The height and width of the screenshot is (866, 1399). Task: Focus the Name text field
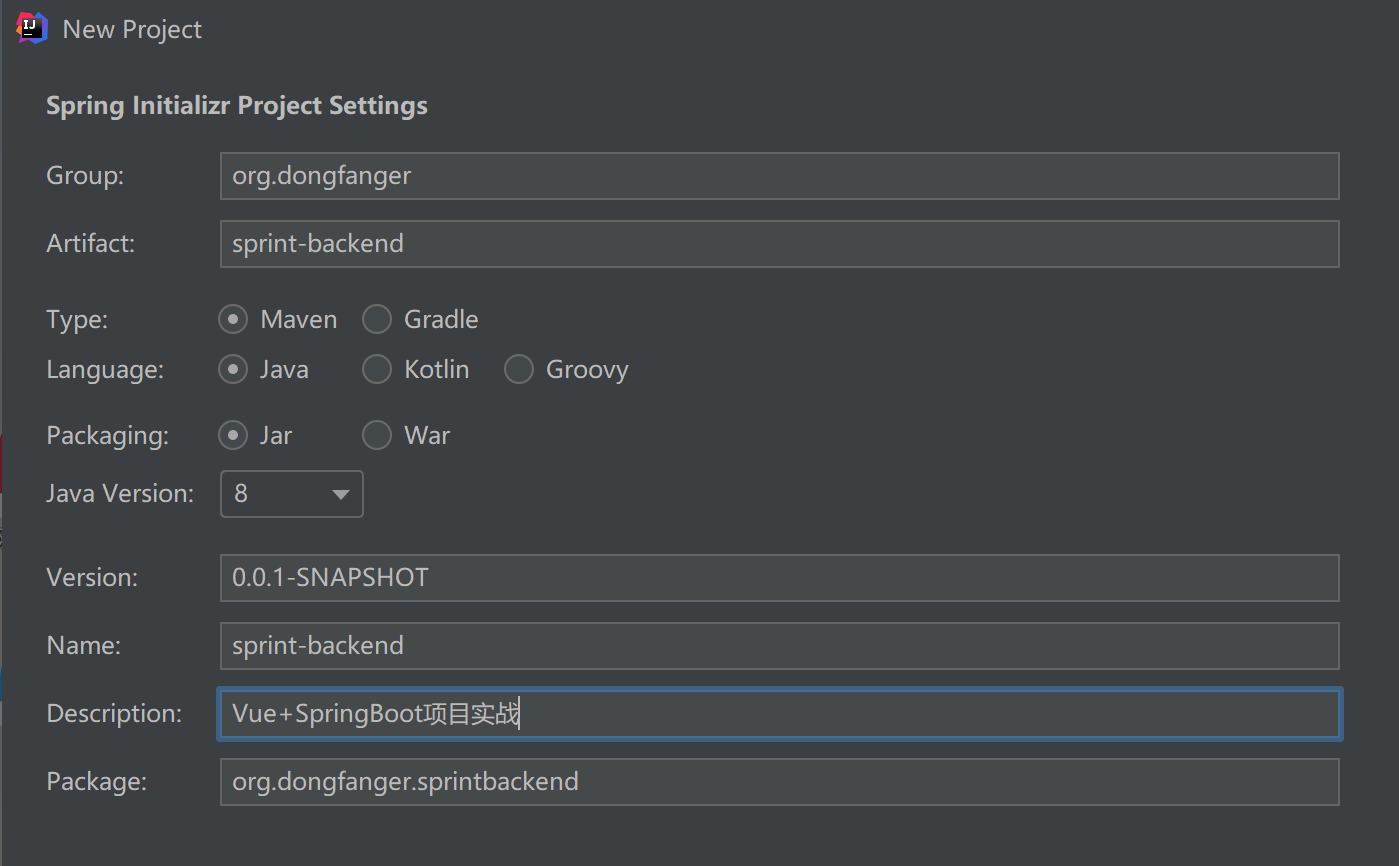[780, 646]
